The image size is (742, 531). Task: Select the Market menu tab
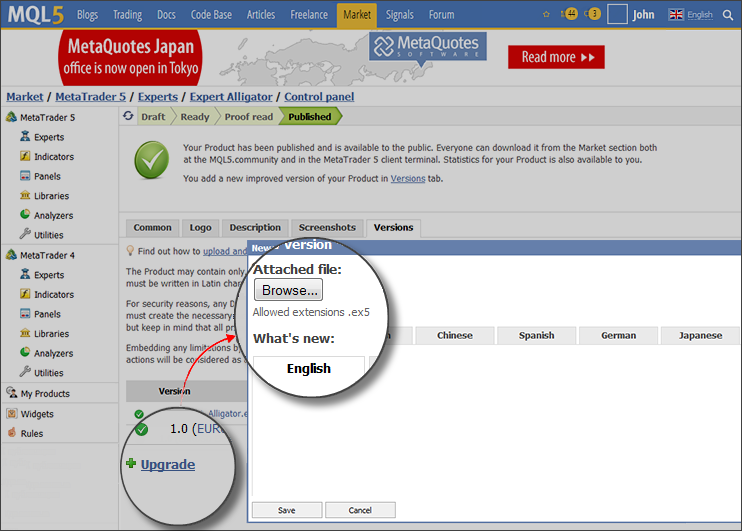(x=357, y=15)
